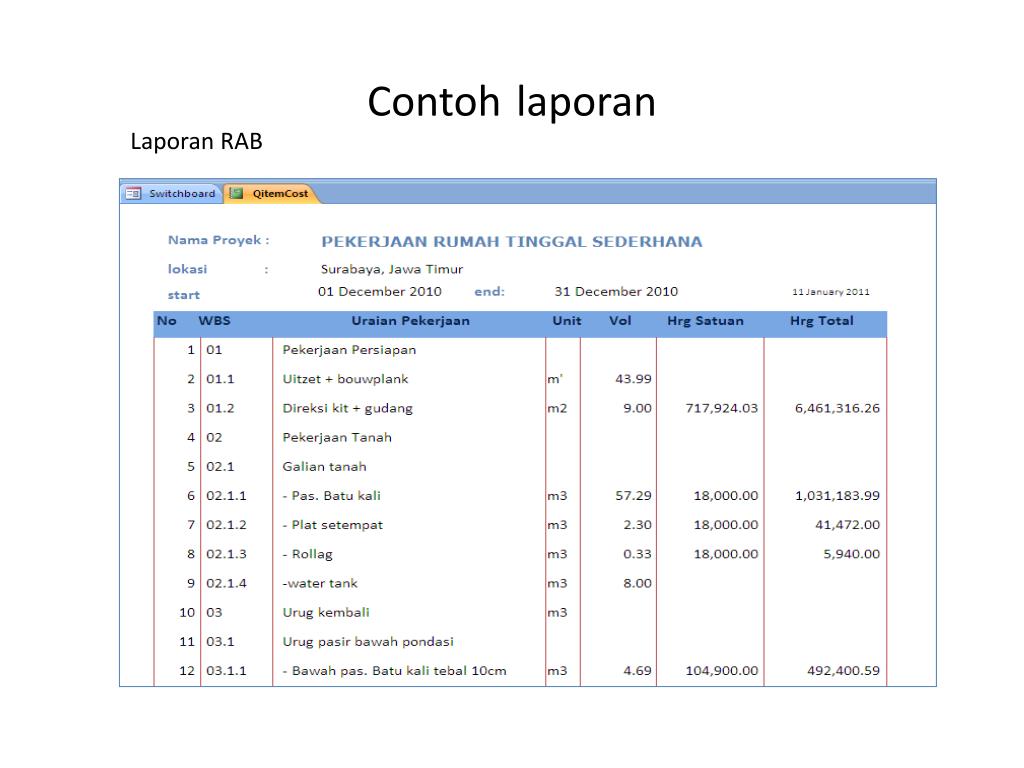Click the m' unit cell

555,379
